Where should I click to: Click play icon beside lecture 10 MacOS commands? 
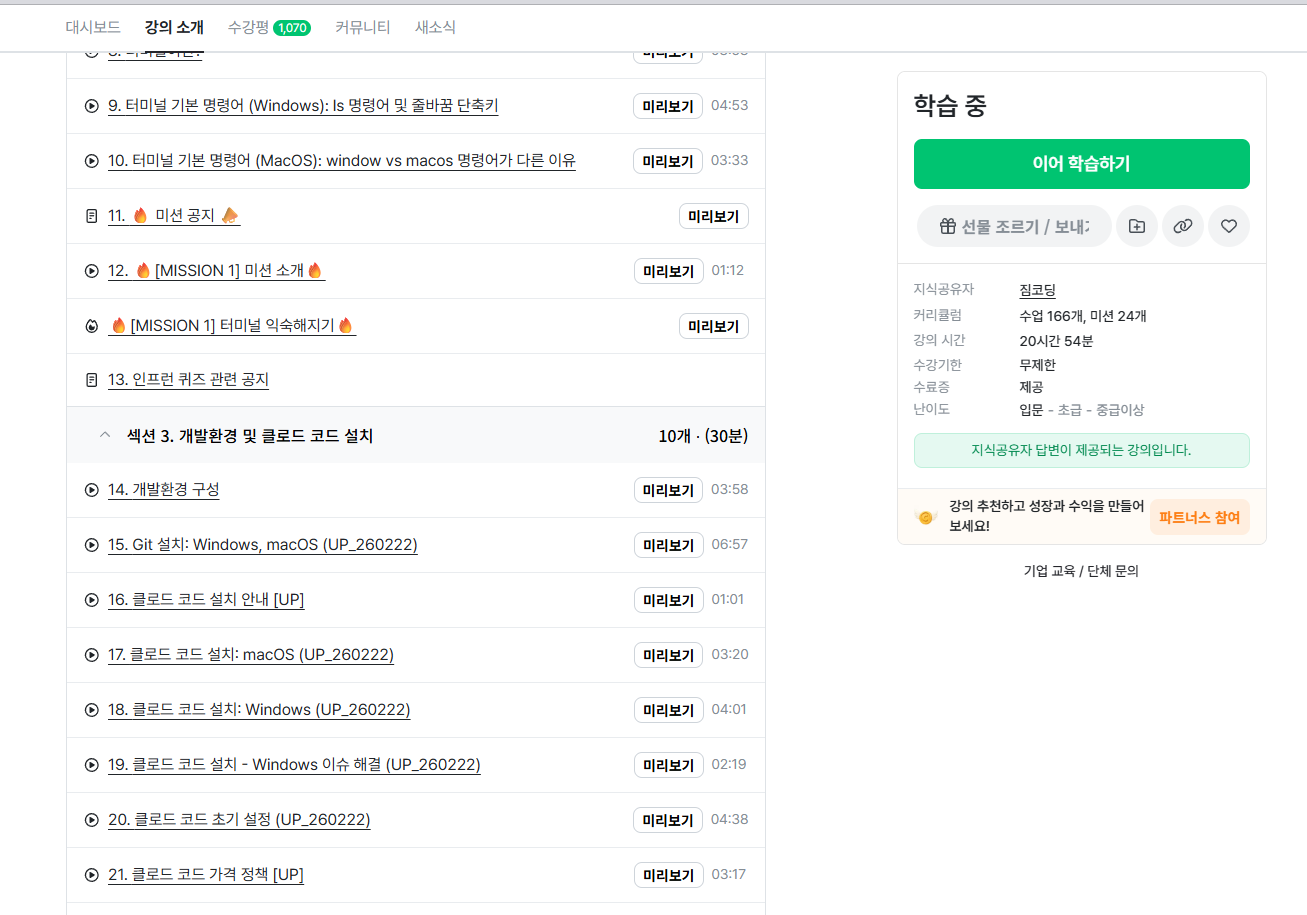coord(92,161)
